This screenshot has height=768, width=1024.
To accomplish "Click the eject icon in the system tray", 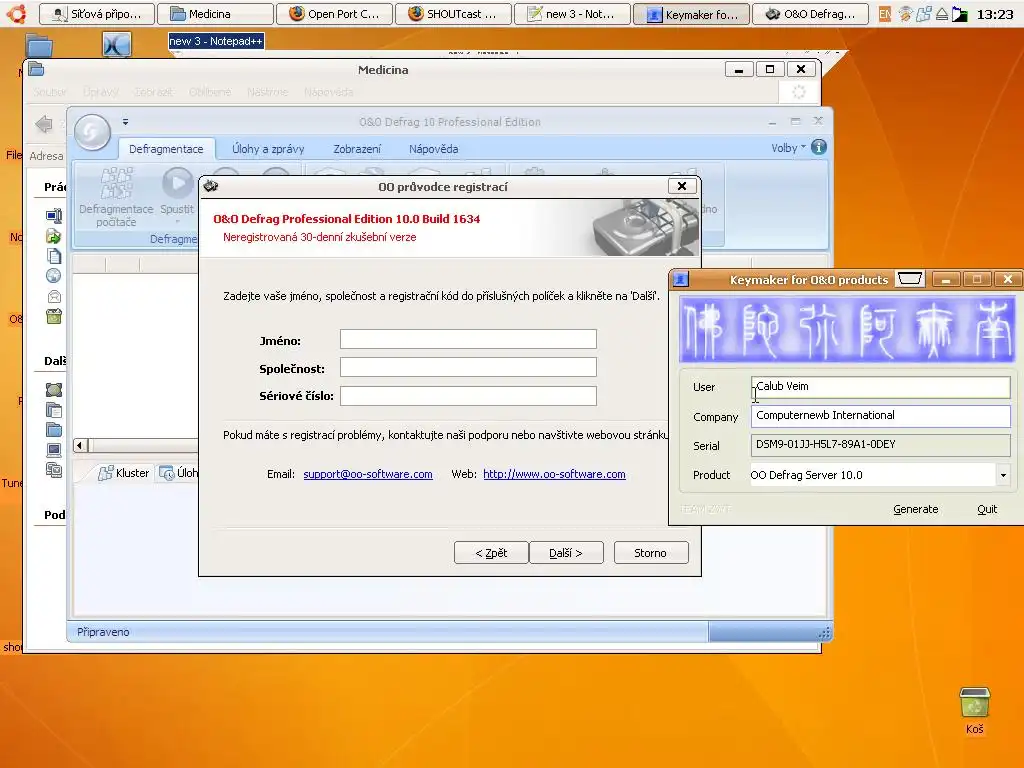I will click(942, 14).
